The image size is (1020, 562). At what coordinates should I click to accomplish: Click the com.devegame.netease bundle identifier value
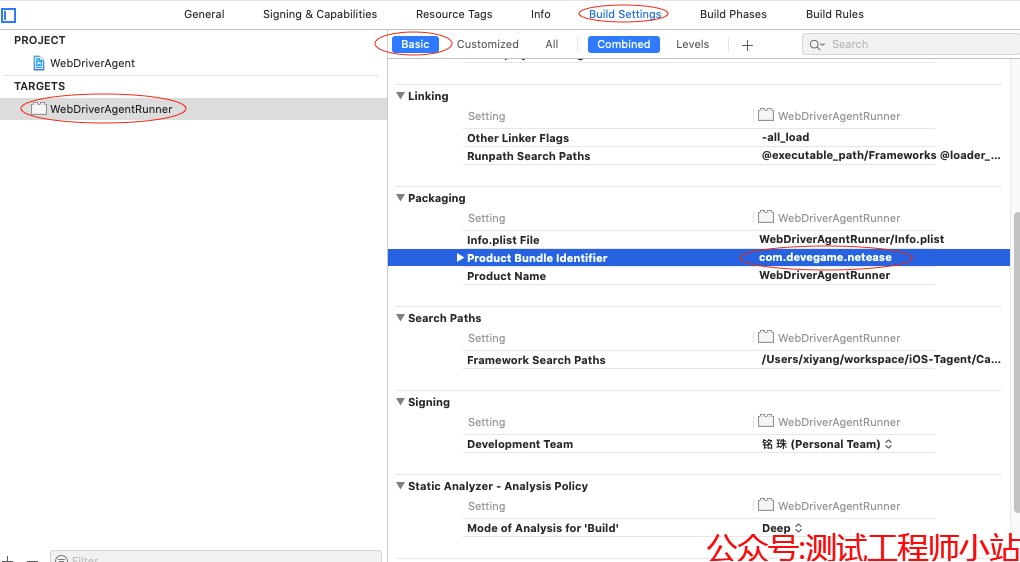coord(826,258)
